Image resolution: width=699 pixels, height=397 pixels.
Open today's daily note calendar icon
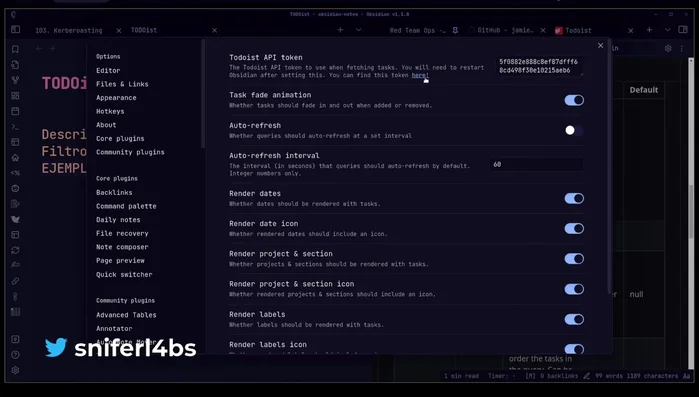pyautogui.click(x=15, y=111)
